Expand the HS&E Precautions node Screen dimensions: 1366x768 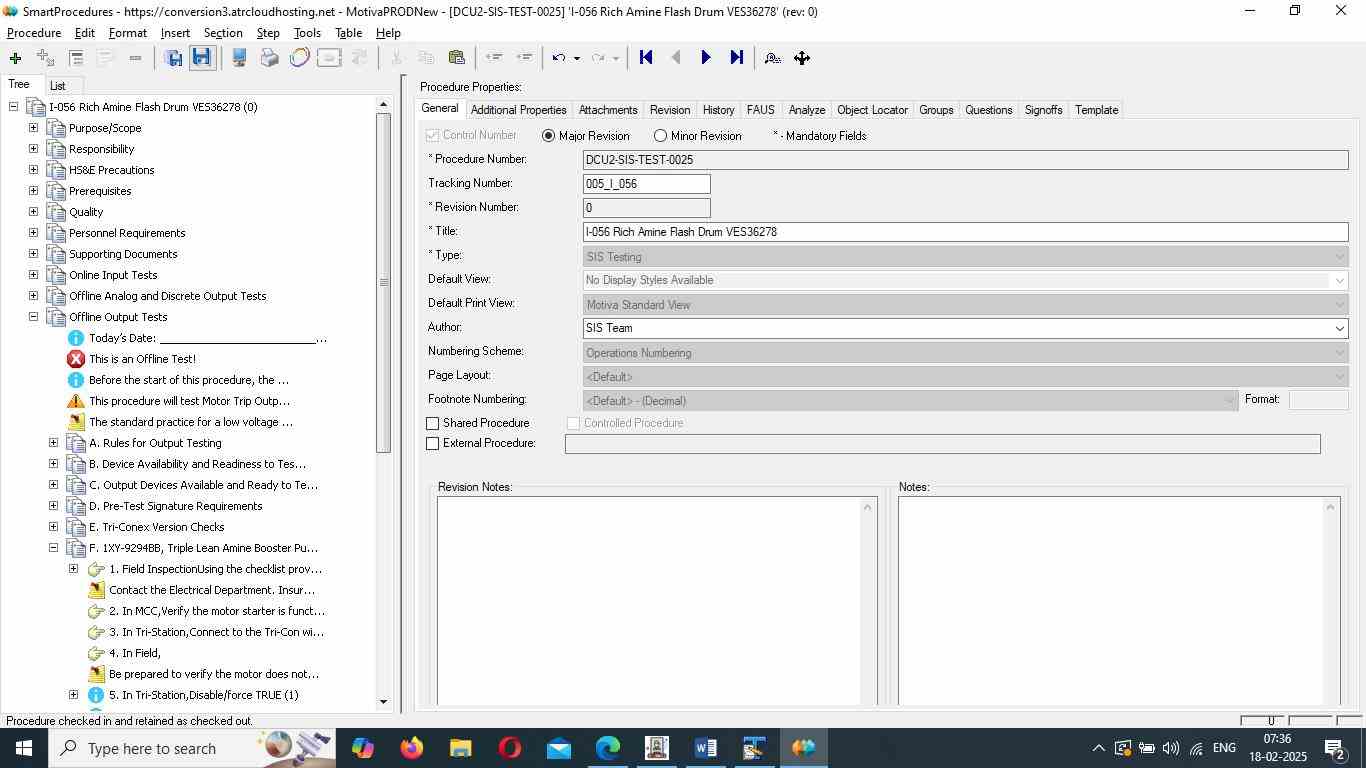(x=33, y=170)
